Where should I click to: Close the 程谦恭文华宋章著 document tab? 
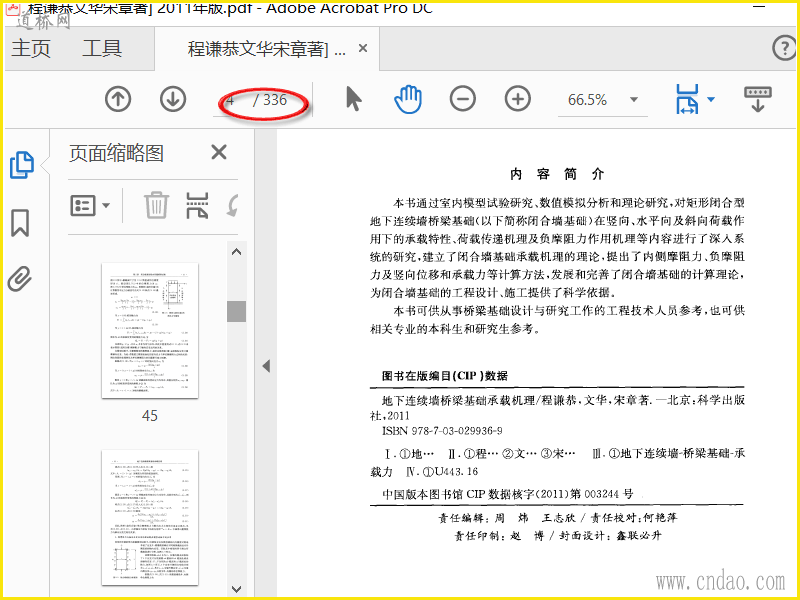pos(363,48)
